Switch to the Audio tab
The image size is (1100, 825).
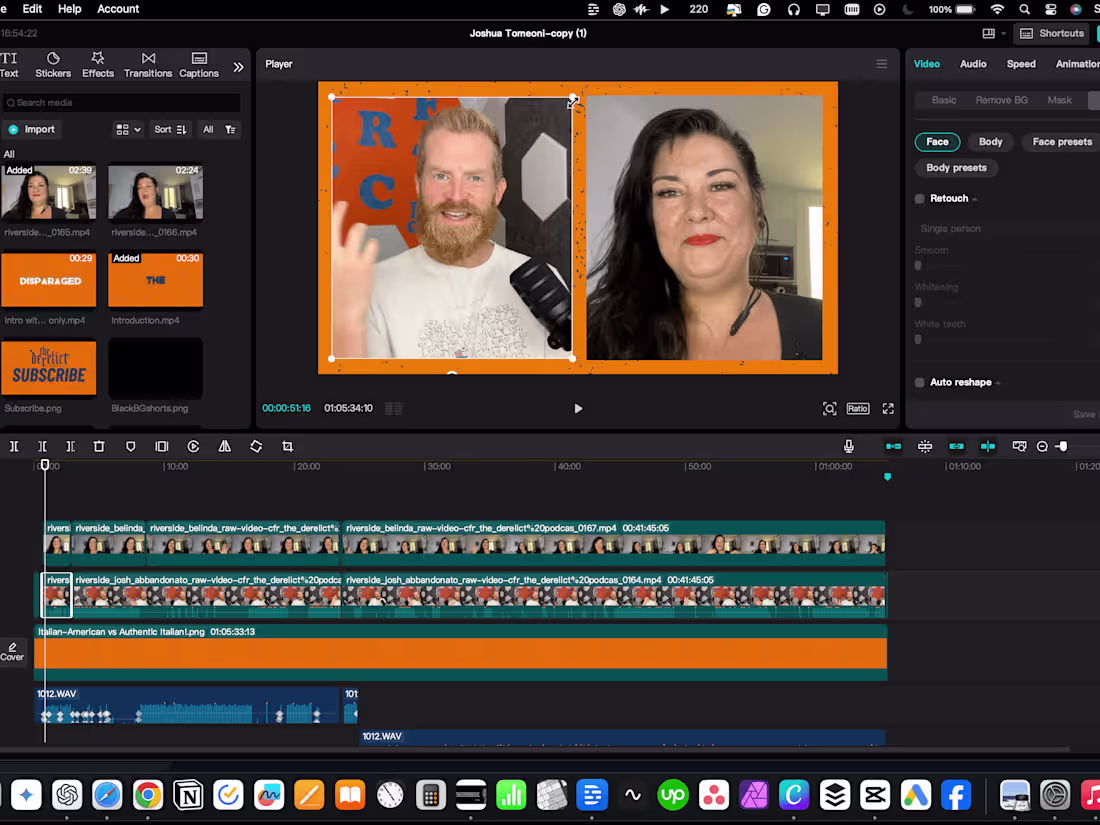973,64
